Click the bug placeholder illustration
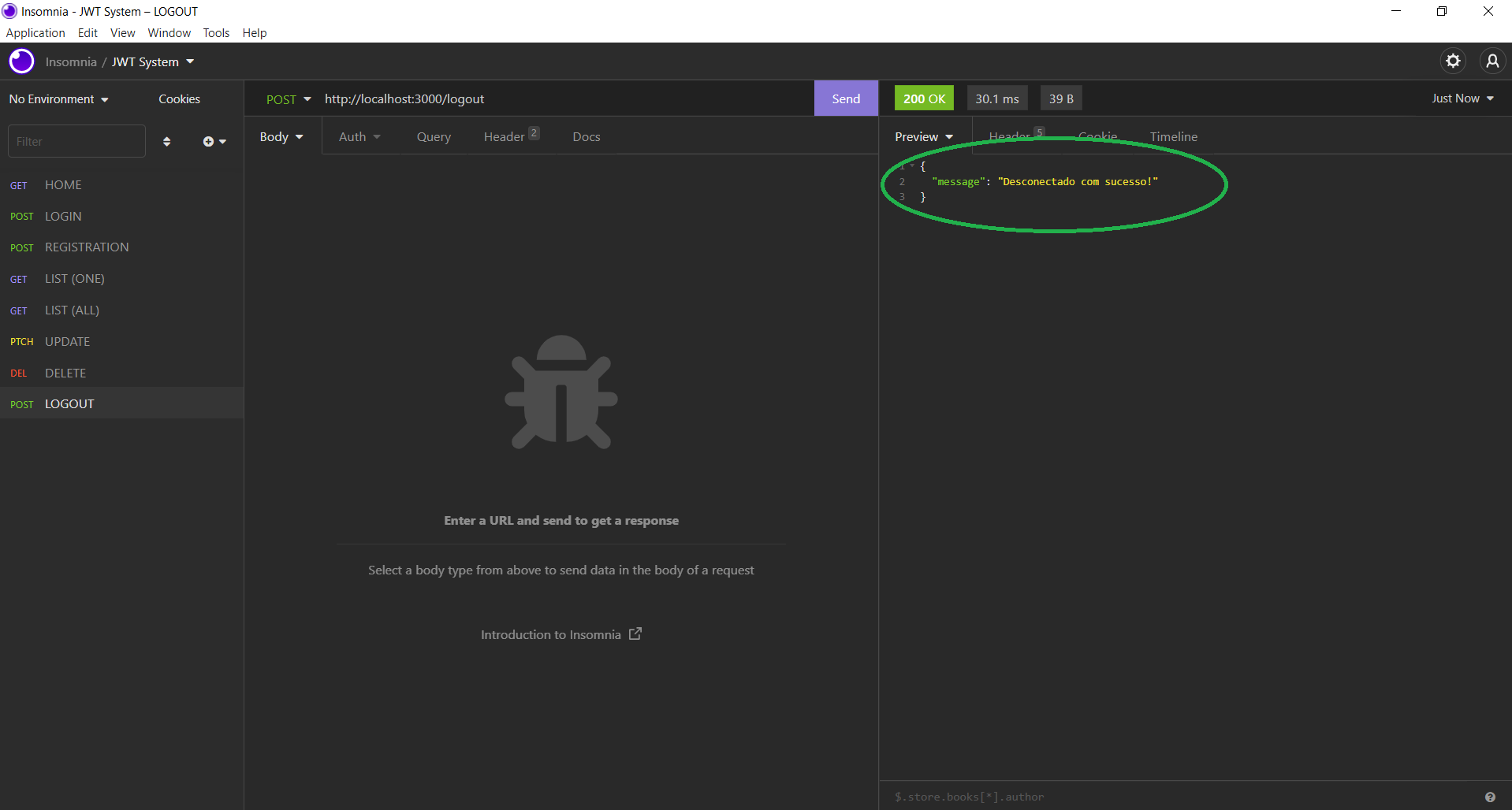This screenshot has width=1512, height=810. click(560, 392)
